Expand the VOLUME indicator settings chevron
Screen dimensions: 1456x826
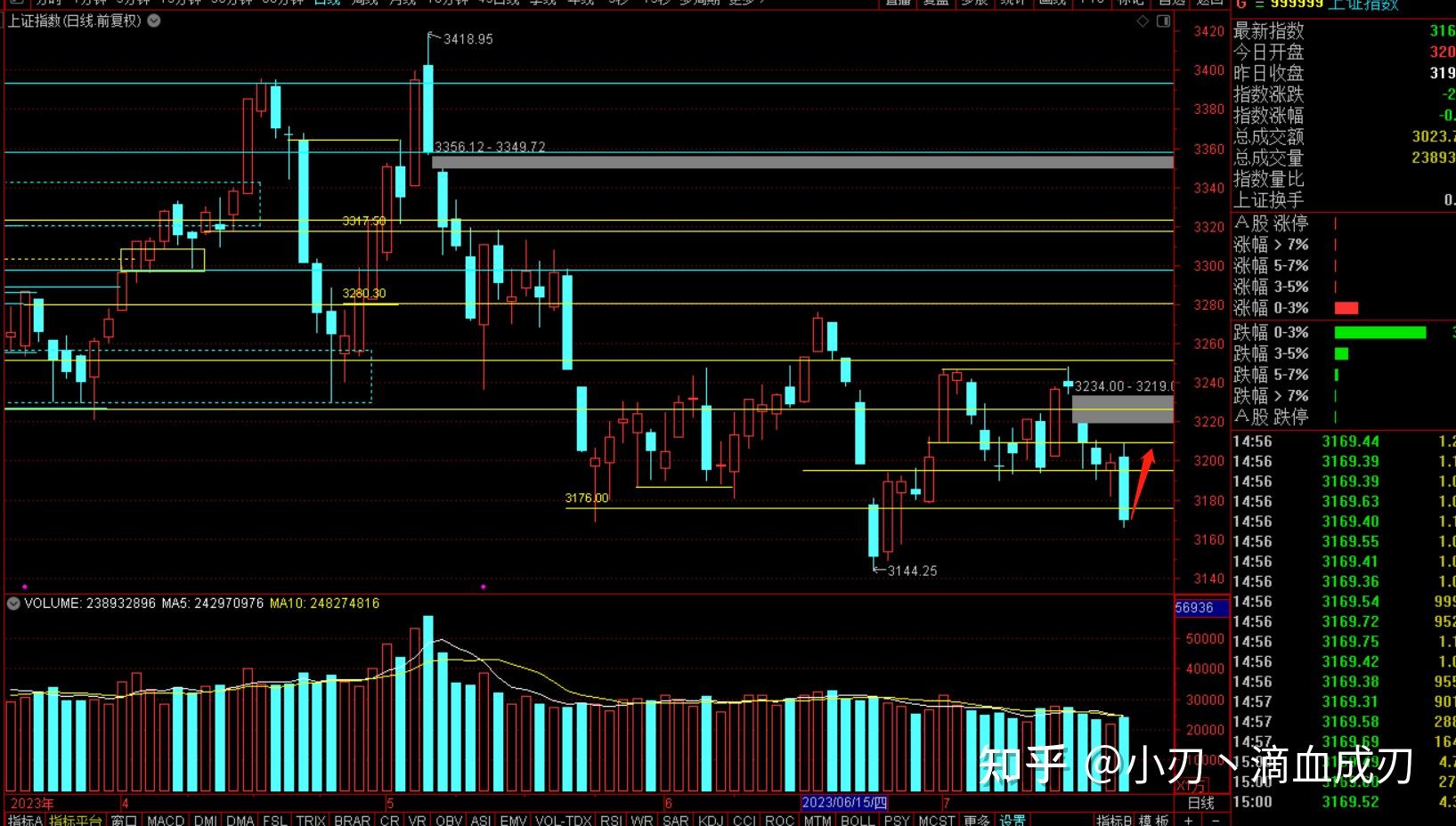pos(13,603)
